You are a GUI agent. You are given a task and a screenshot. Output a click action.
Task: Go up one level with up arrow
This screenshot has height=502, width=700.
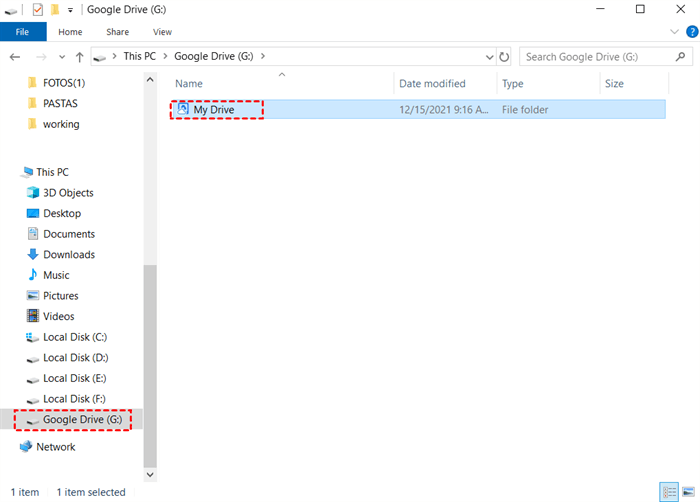coord(79,57)
